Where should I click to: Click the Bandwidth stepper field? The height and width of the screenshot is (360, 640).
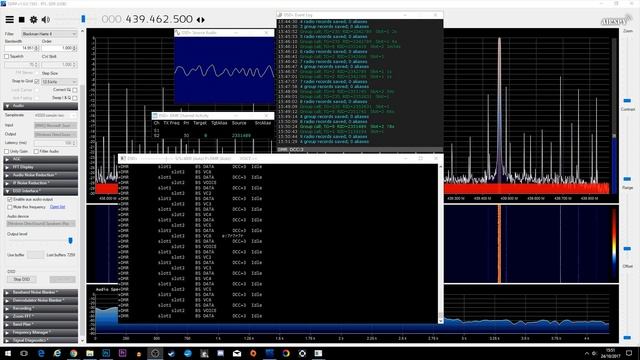pos(22,48)
